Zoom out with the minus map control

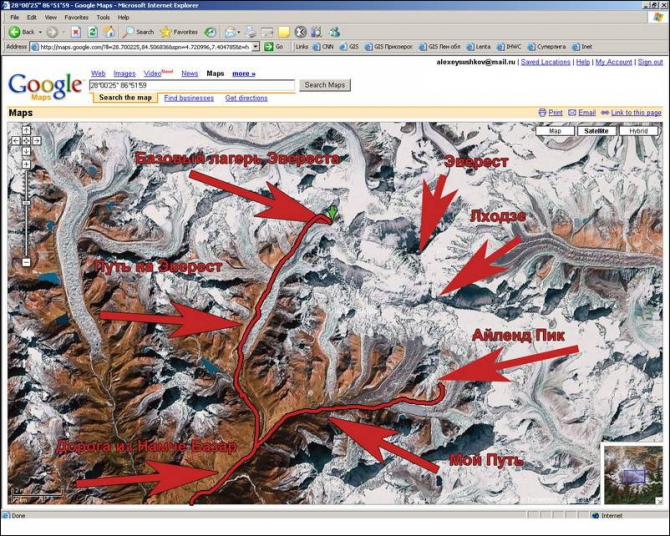point(26,262)
